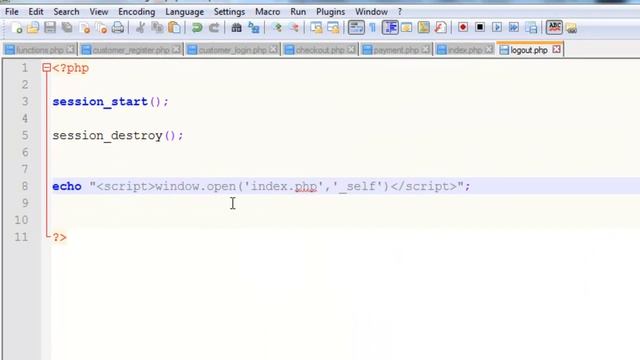Open the Settings menu
Image resolution: width=640 pixels, height=360 pixels.
229,11
